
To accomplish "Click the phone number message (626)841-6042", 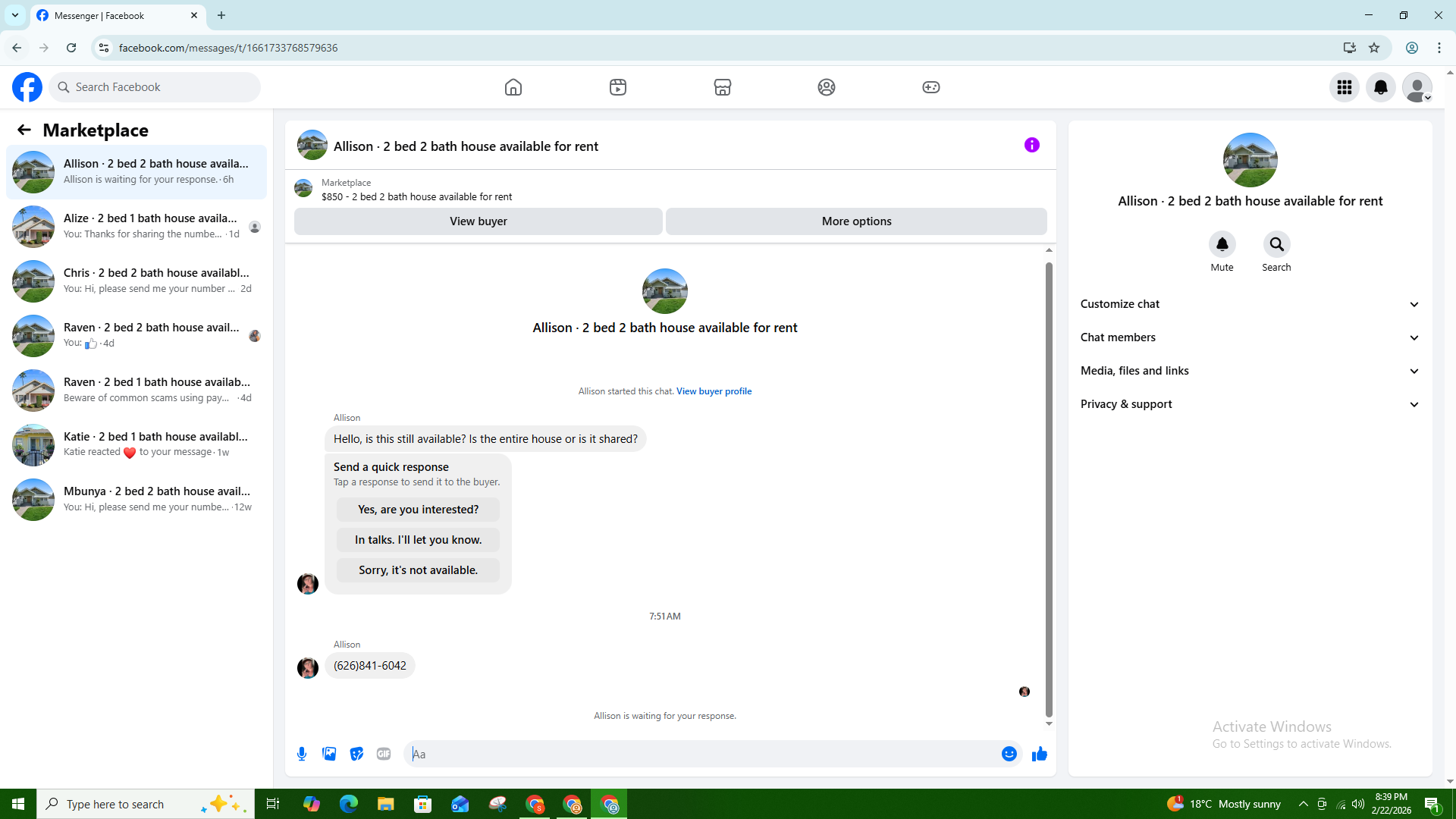I will coord(370,666).
